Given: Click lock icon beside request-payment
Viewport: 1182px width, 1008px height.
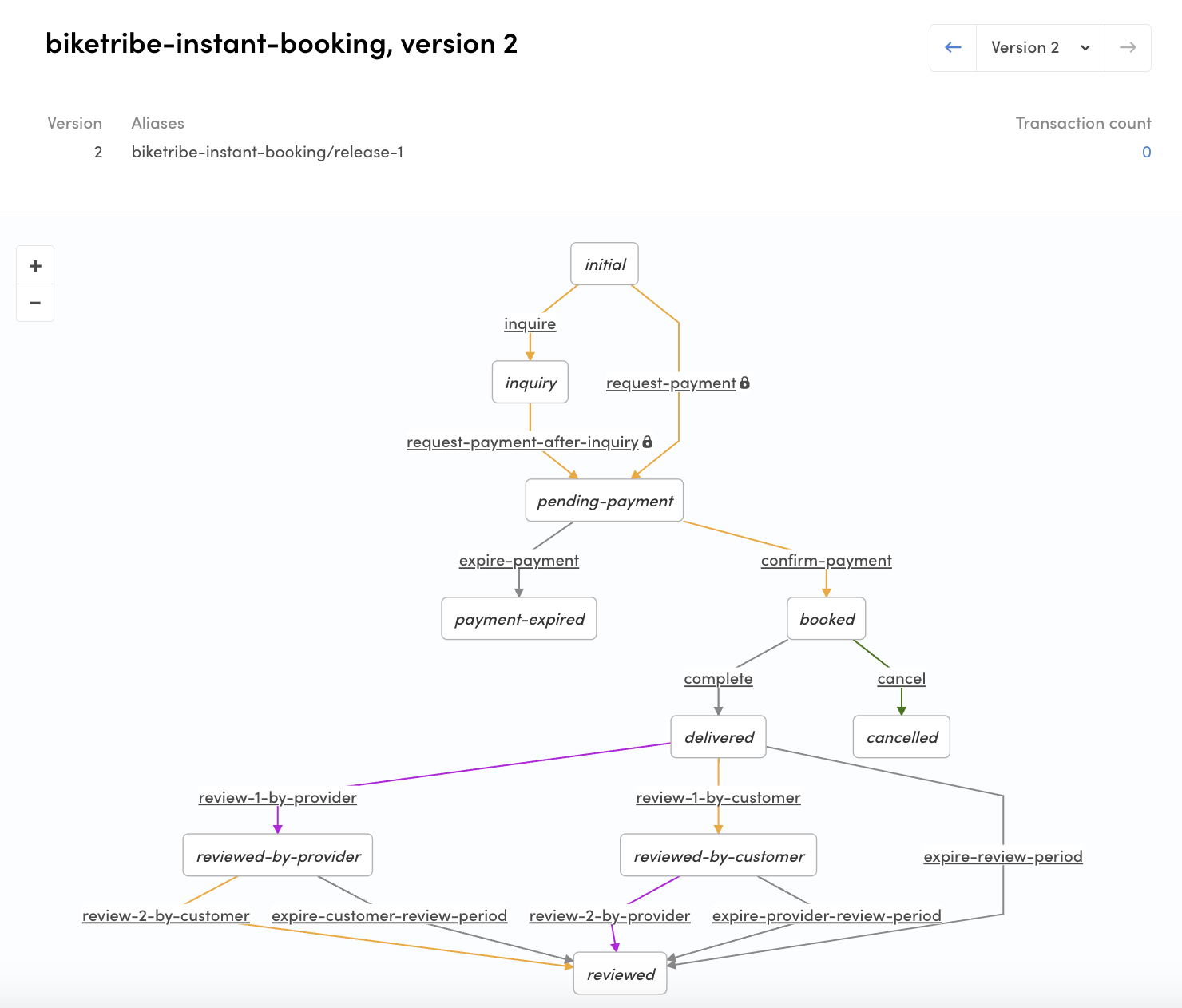Looking at the screenshot, I should (745, 383).
